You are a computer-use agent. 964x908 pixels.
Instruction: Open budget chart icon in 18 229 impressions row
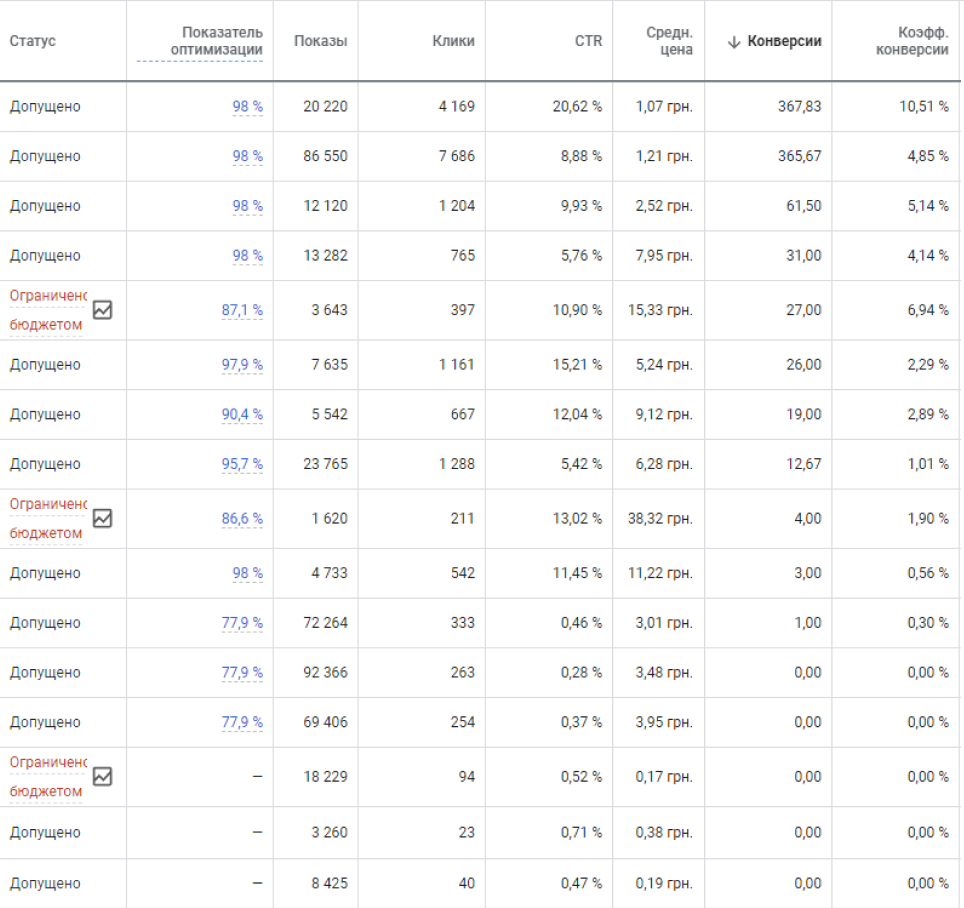103,776
